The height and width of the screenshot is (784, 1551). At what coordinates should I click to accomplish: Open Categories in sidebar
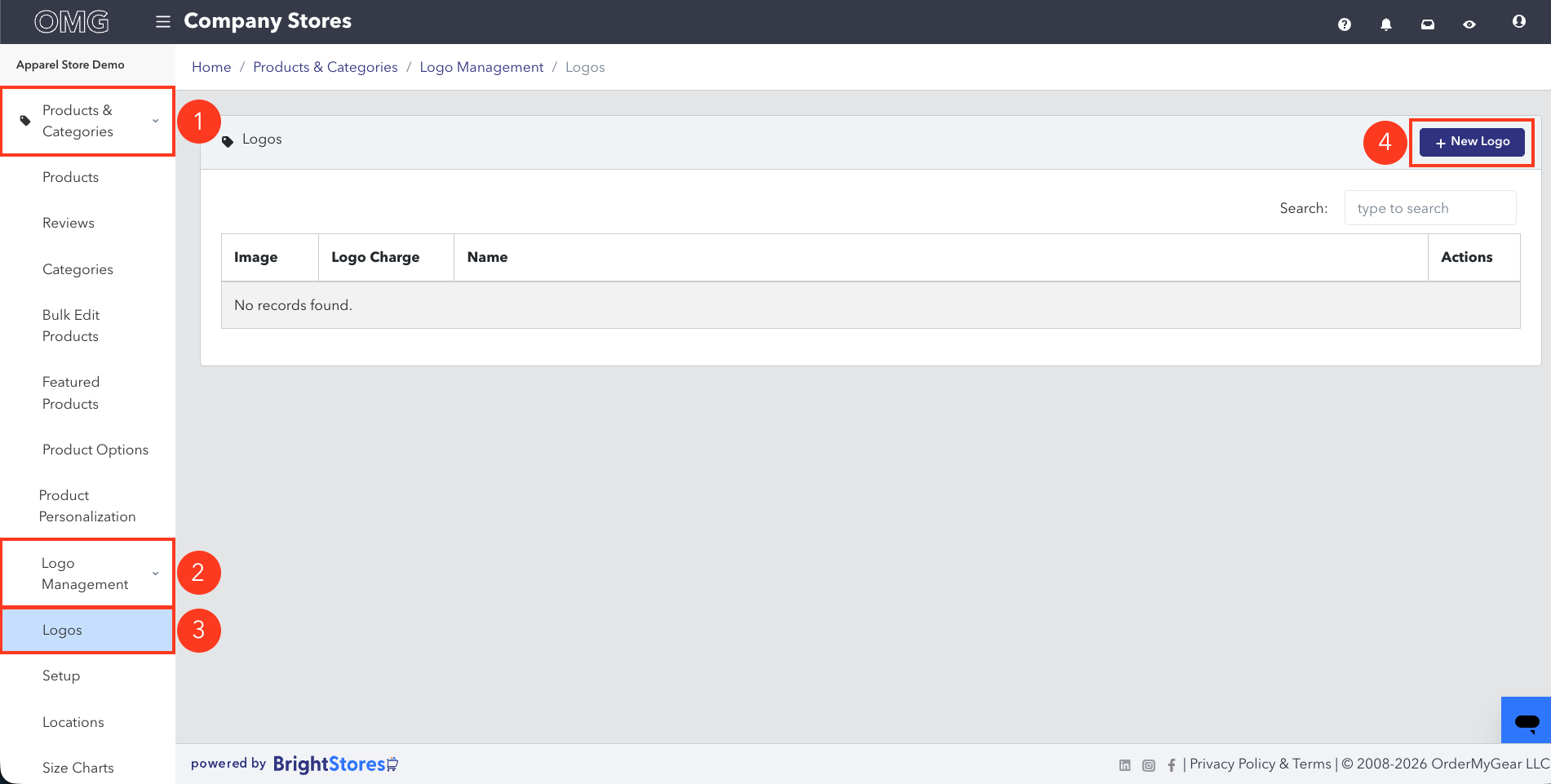pyautogui.click(x=78, y=269)
